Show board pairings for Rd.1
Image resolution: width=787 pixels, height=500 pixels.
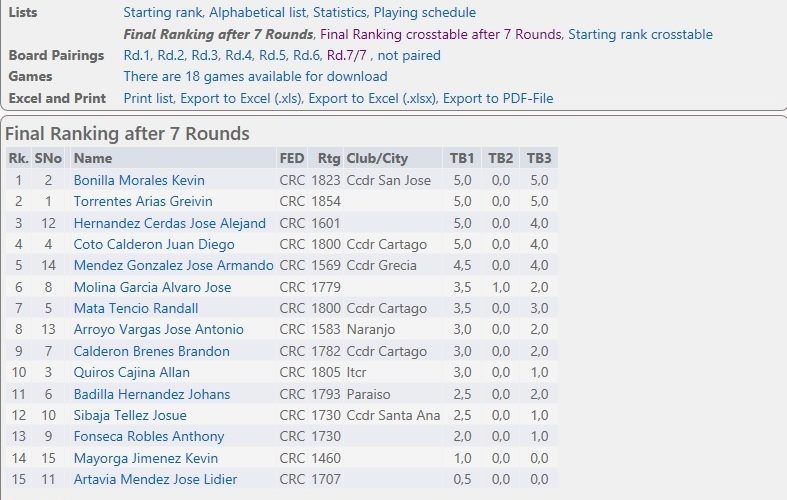(137, 56)
